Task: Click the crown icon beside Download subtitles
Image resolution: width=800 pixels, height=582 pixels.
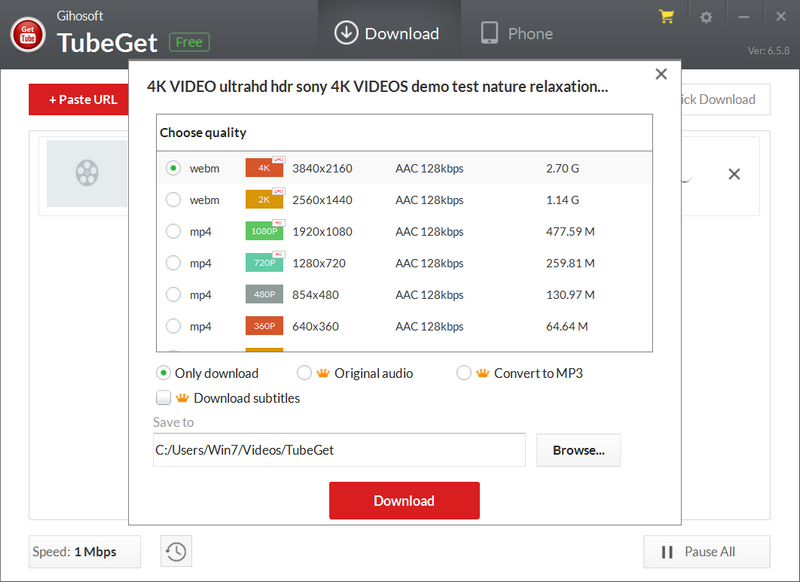Action: pyautogui.click(x=182, y=398)
